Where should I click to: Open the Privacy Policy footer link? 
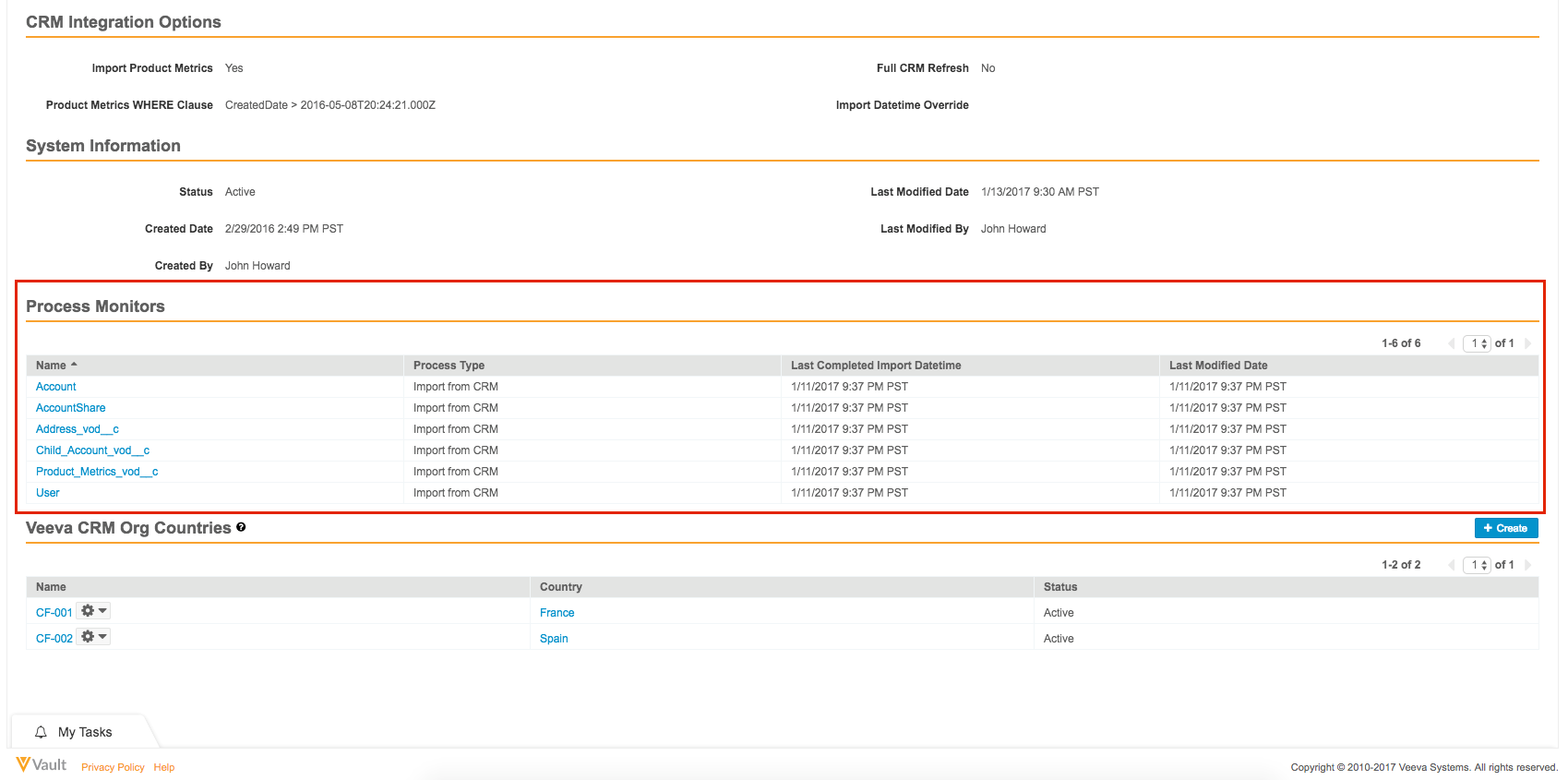pyautogui.click(x=113, y=767)
